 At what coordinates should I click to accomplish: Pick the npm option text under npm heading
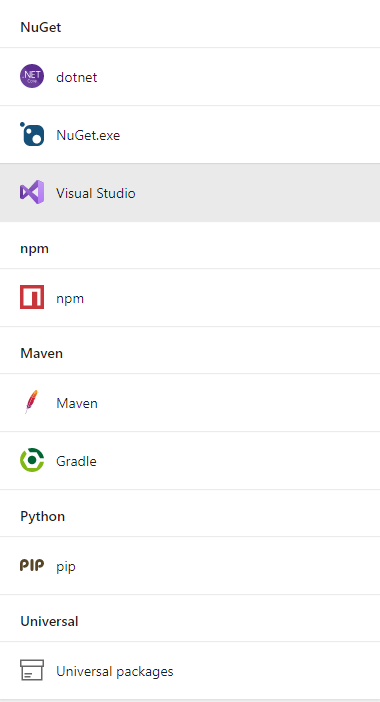pos(70,299)
